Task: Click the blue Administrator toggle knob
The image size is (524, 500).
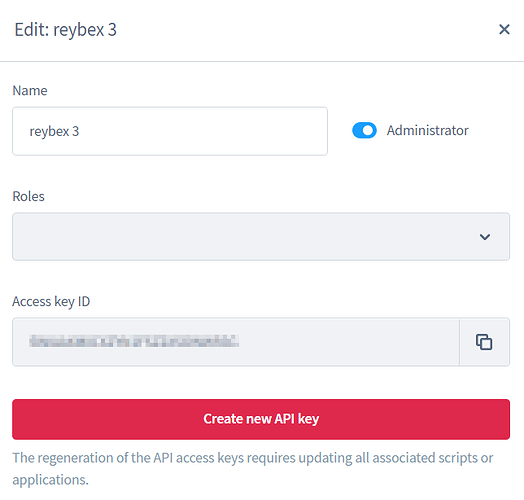Action: [x=368, y=130]
